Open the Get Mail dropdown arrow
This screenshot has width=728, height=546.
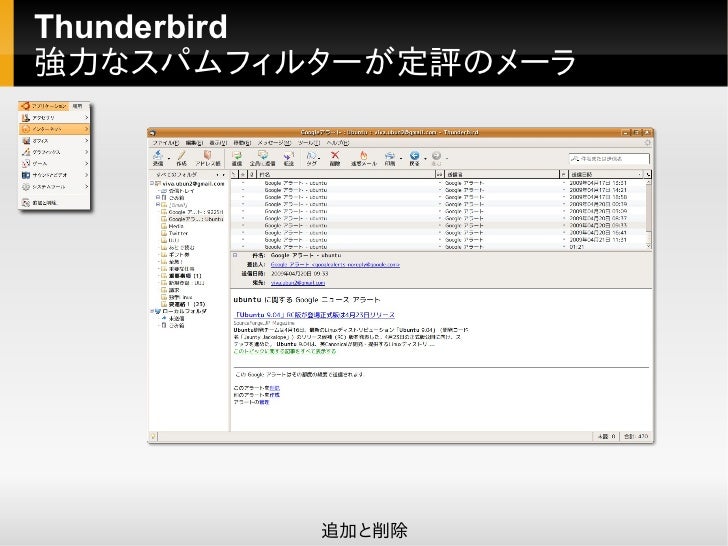click(168, 158)
